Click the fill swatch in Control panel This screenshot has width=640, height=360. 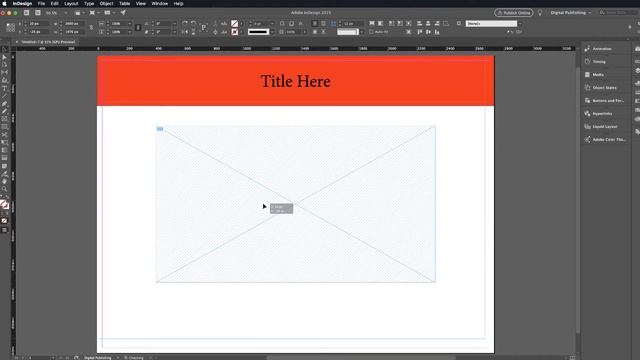tap(234, 24)
